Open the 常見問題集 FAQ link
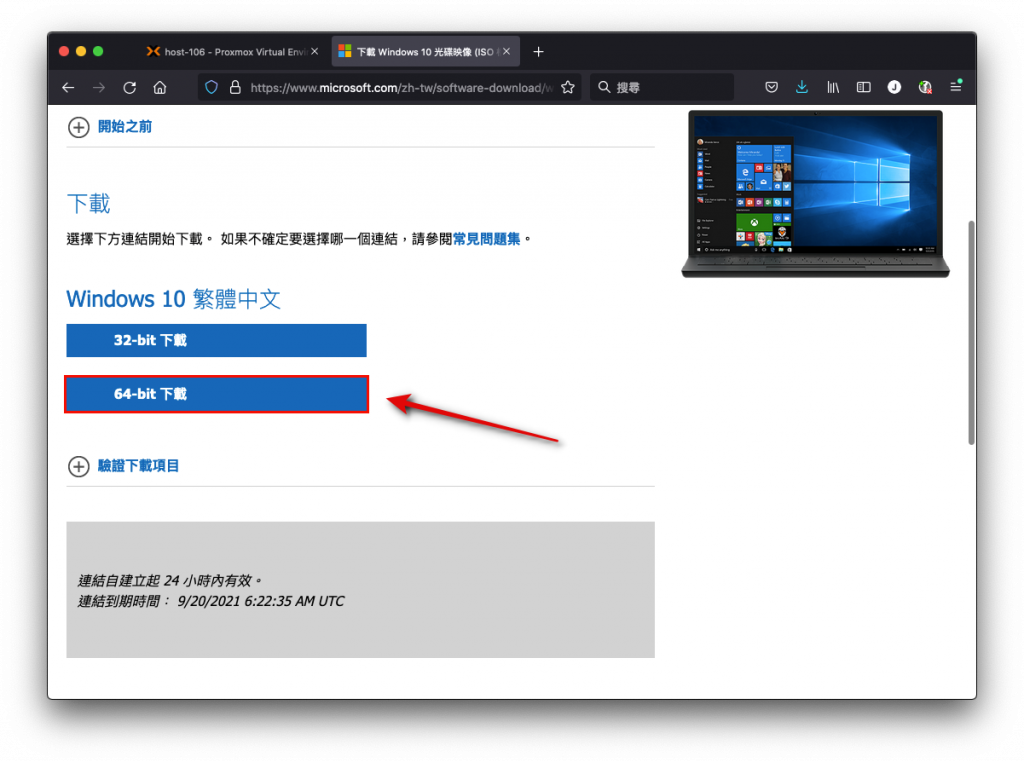Screen dimensions: 1024x762 pos(487,239)
